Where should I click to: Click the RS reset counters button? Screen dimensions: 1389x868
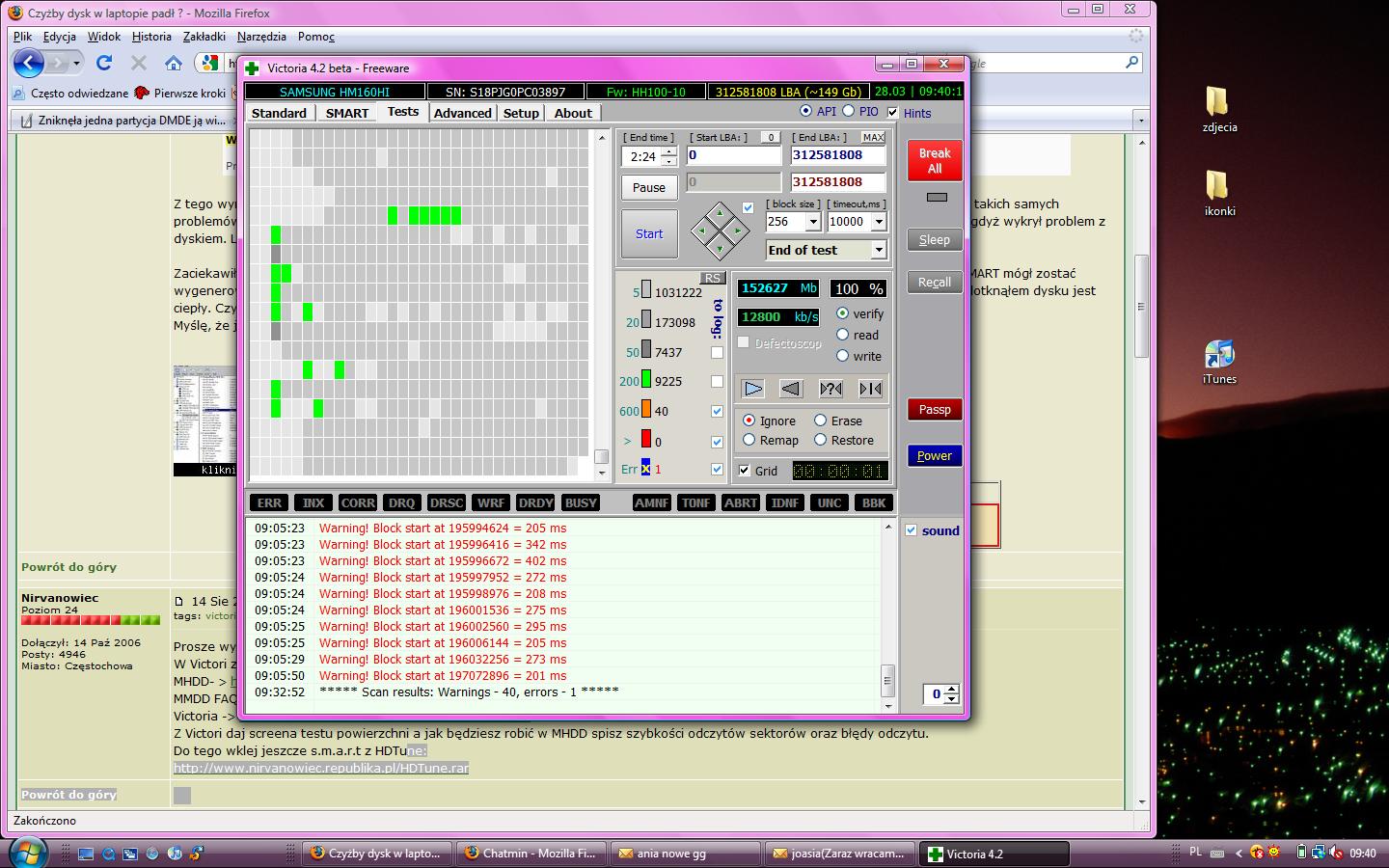[712, 278]
